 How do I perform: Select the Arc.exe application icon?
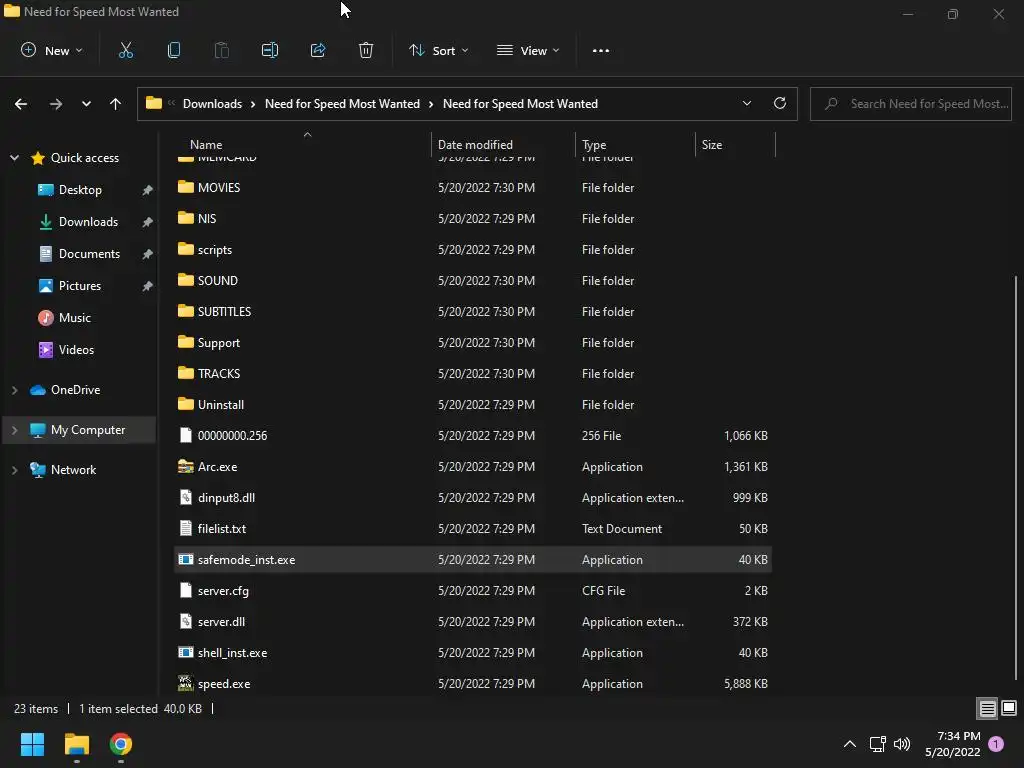point(185,466)
